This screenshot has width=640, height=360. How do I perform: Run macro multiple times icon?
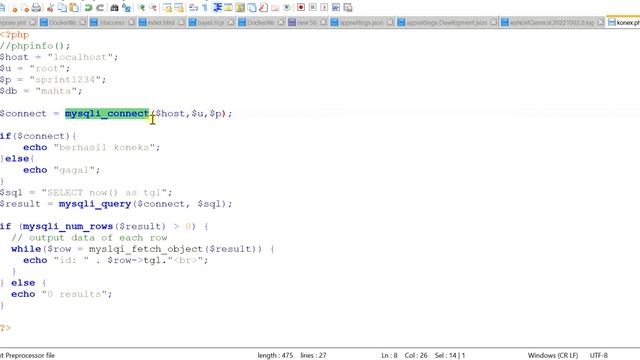pyautogui.click(x=336, y=8)
